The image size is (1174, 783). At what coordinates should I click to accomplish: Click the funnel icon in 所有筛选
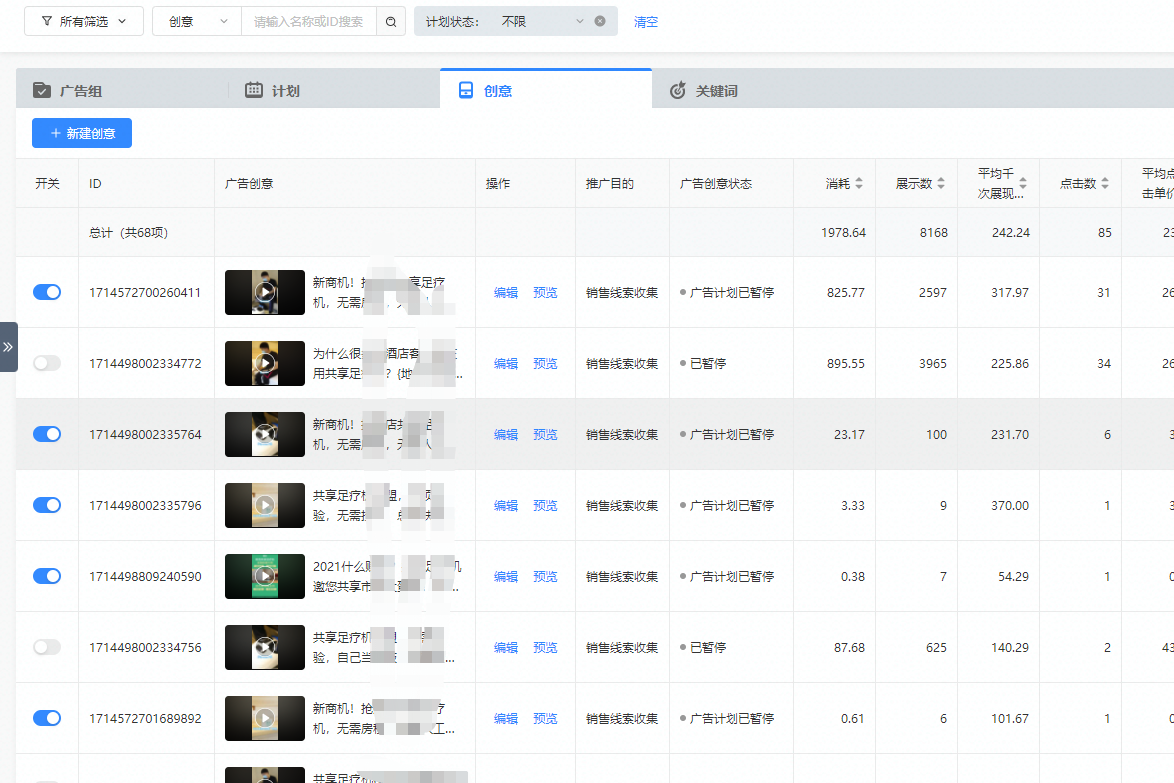coord(46,22)
